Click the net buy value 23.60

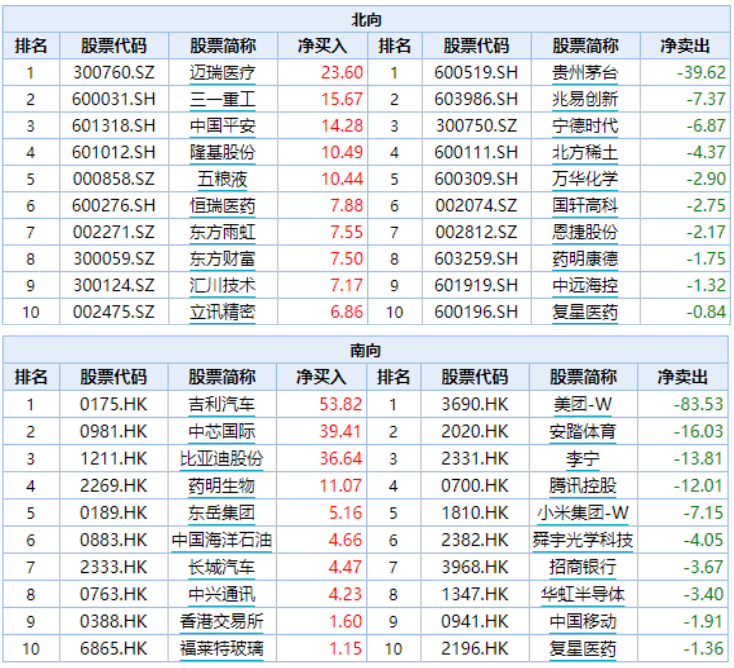pyautogui.click(x=342, y=73)
